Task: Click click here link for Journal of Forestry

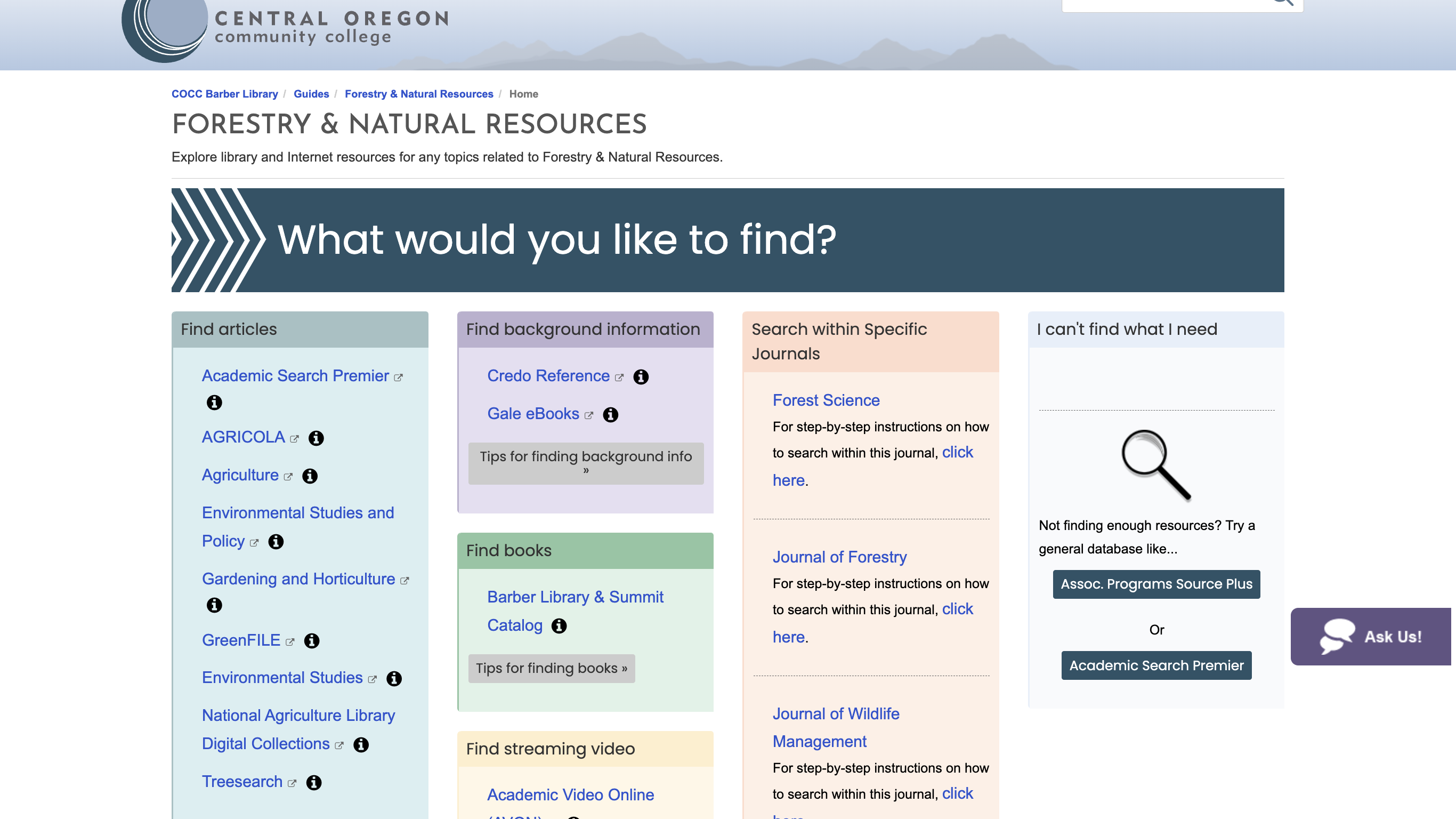Action: pyautogui.click(x=955, y=607)
